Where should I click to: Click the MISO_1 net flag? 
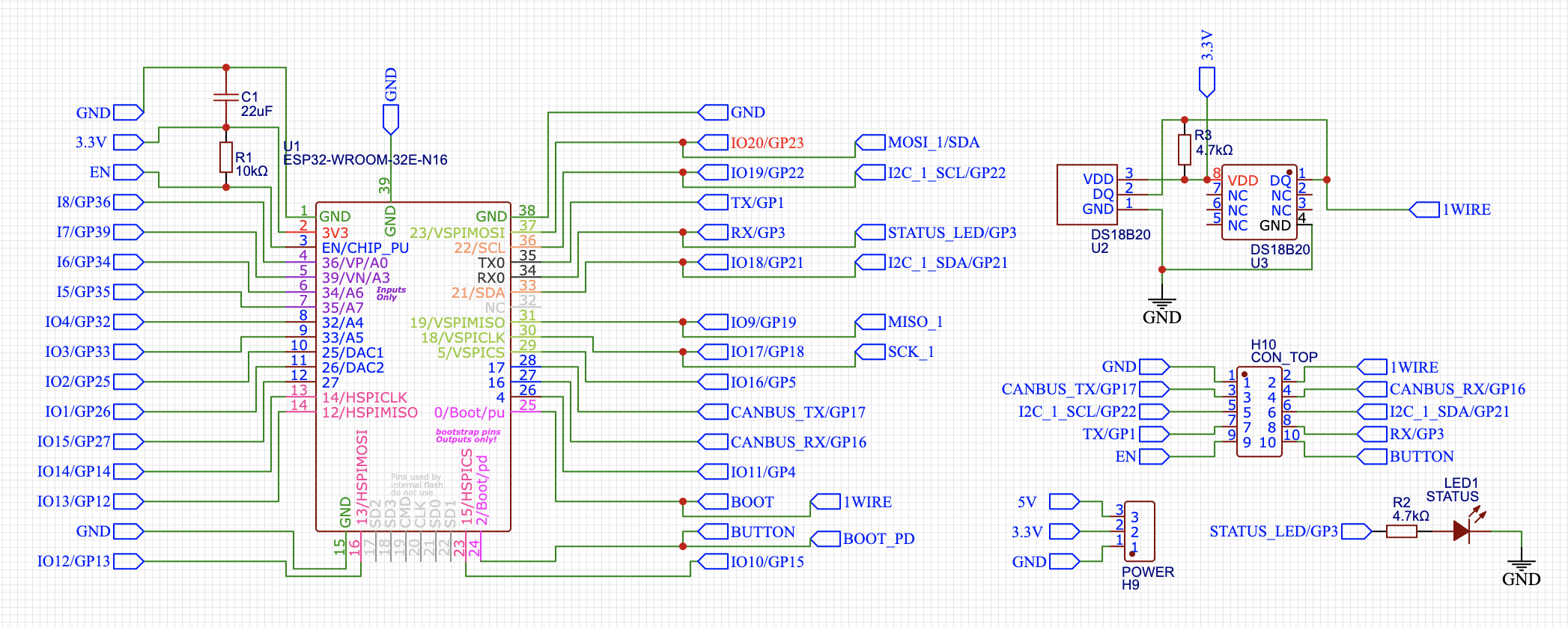pyautogui.click(x=899, y=322)
